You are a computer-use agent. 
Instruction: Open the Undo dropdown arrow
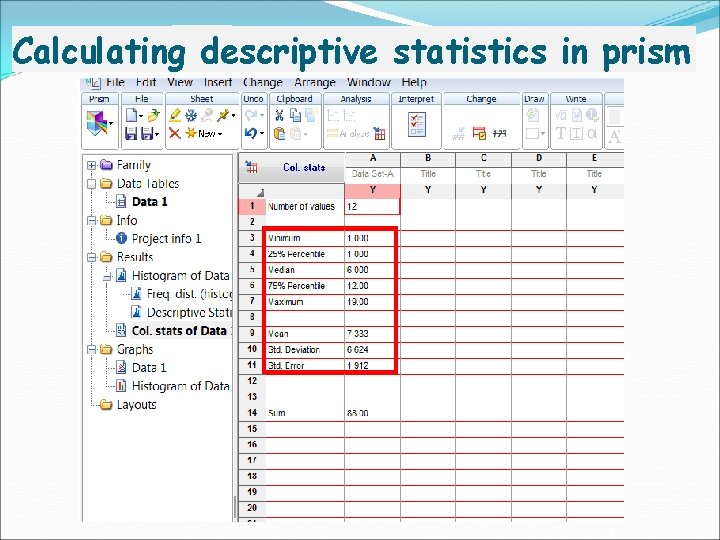point(262,134)
